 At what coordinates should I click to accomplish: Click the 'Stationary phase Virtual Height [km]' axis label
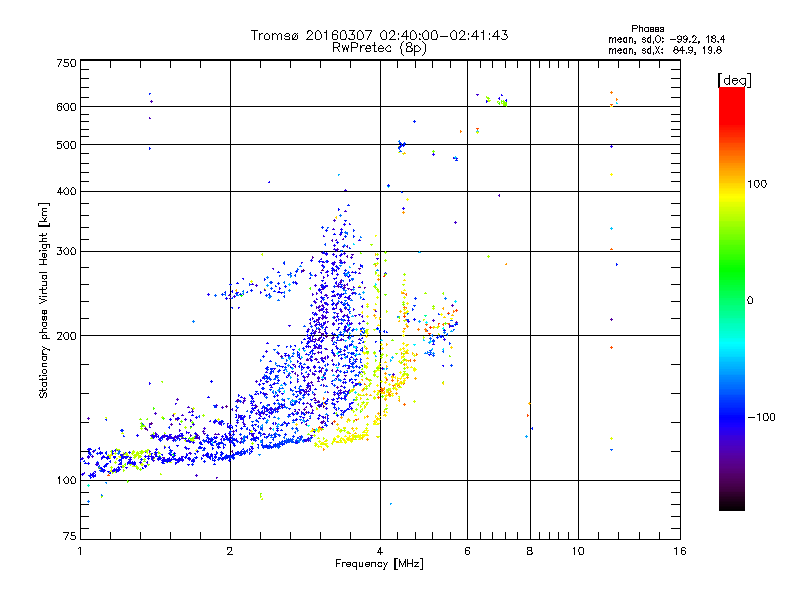pos(44,301)
